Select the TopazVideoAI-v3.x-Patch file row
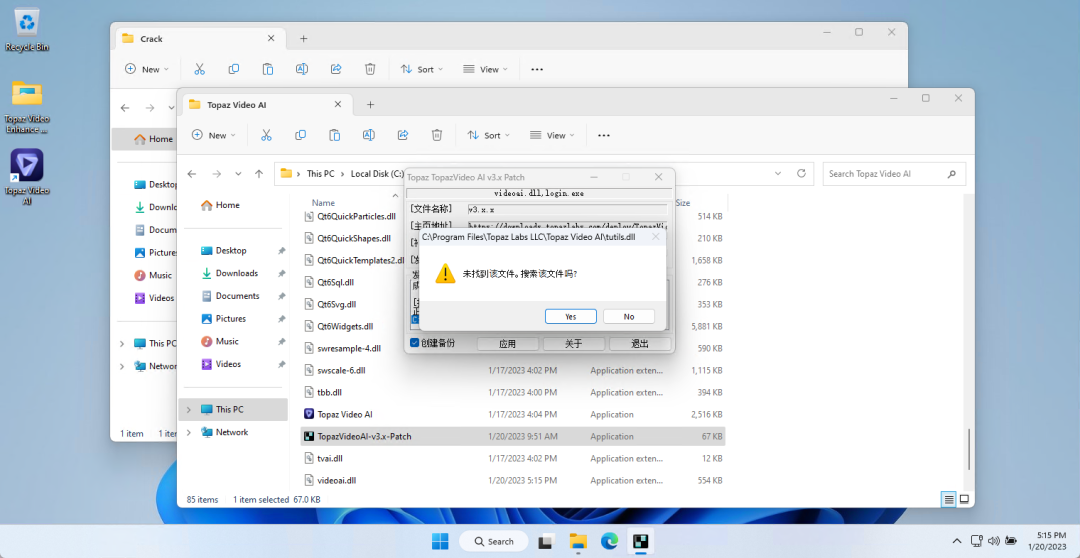1080x558 pixels. 513,436
